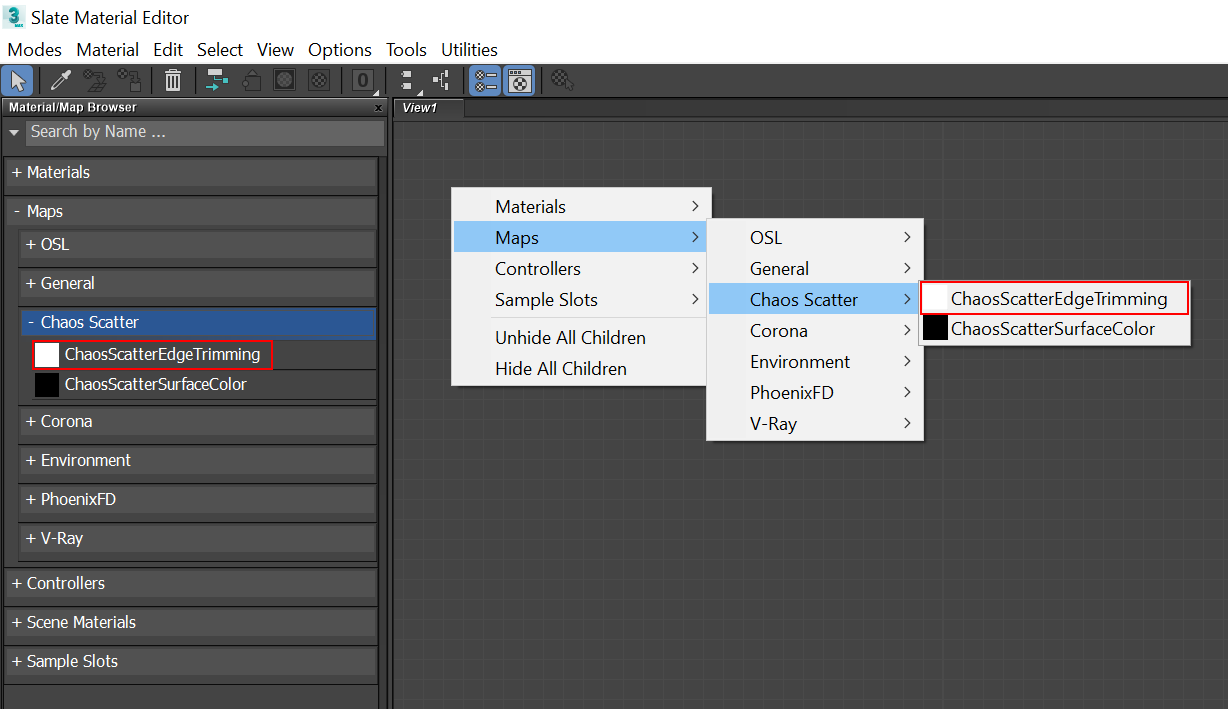
Task: Choose Unhide All Children
Action: pos(581,337)
